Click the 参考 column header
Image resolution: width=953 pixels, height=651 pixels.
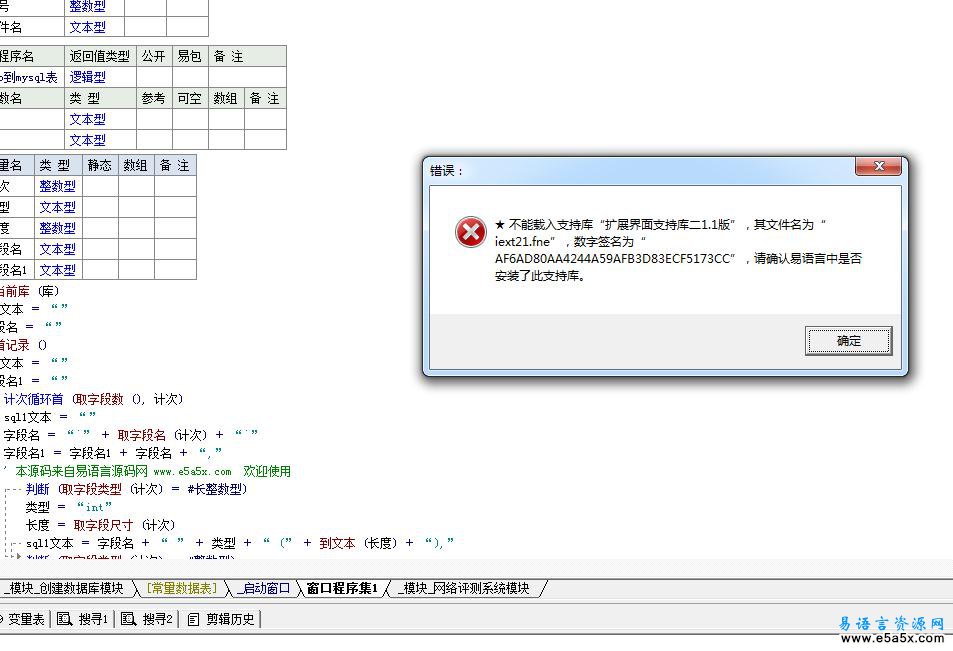pyautogui.click(x=154, y=98)
